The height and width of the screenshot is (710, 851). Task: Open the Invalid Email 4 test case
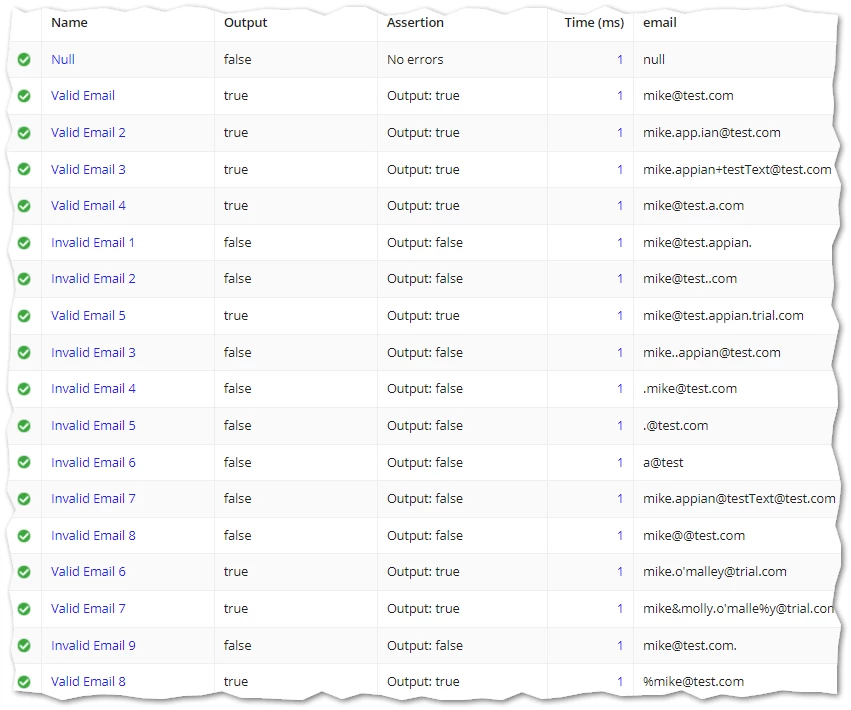[x=93, y=389]
